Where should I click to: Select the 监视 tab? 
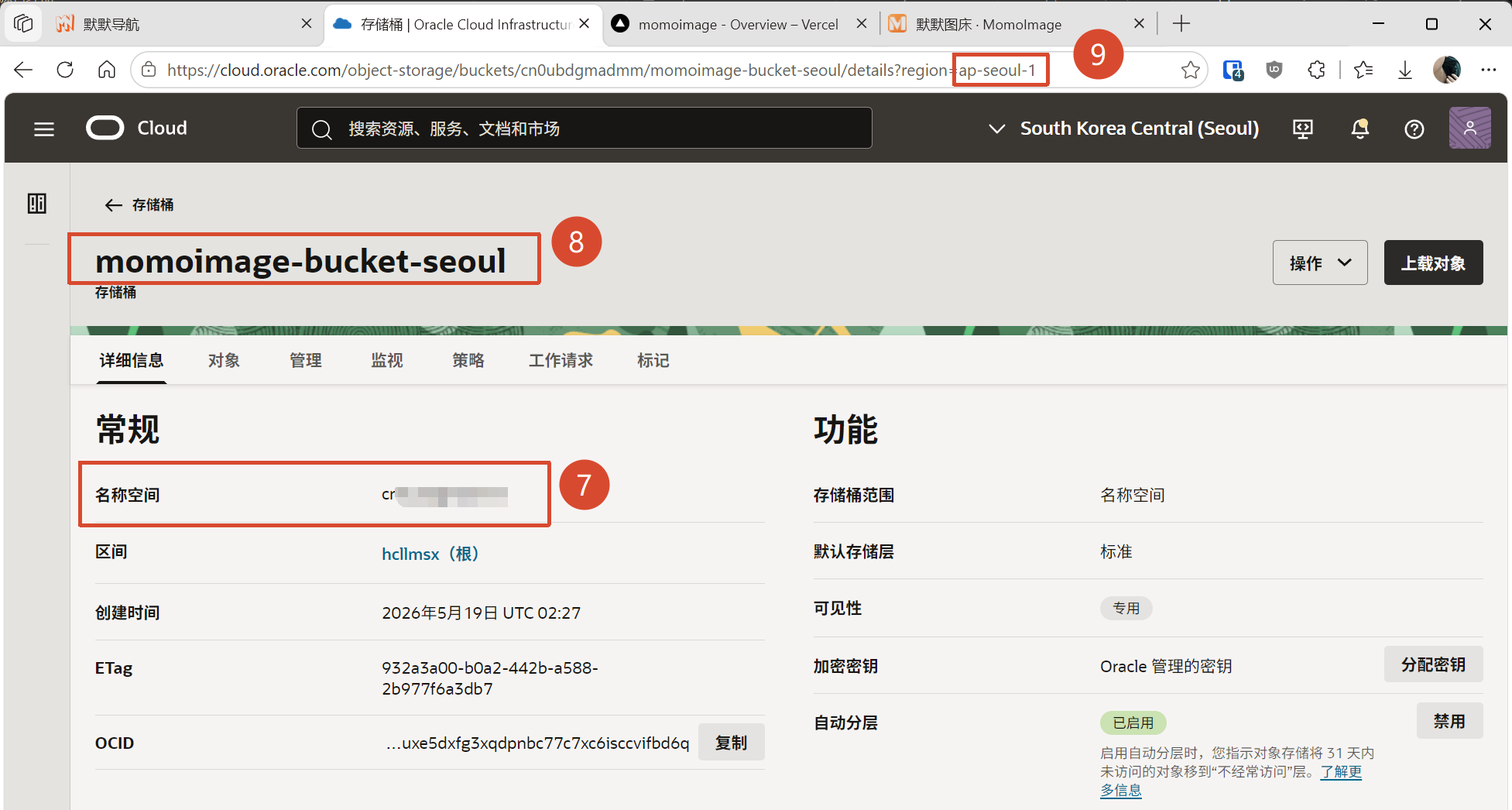pos(387,361)
